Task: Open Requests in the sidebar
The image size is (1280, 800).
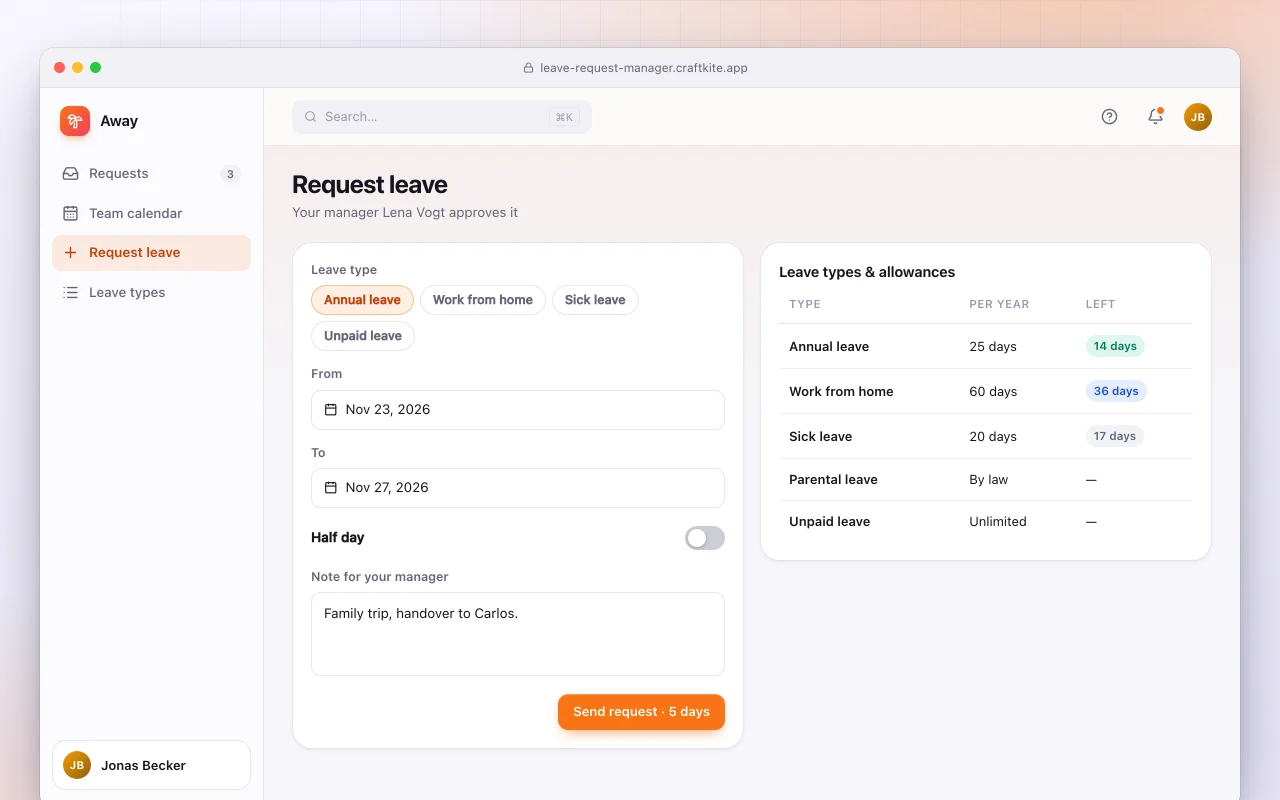Action: pos(151,174)
